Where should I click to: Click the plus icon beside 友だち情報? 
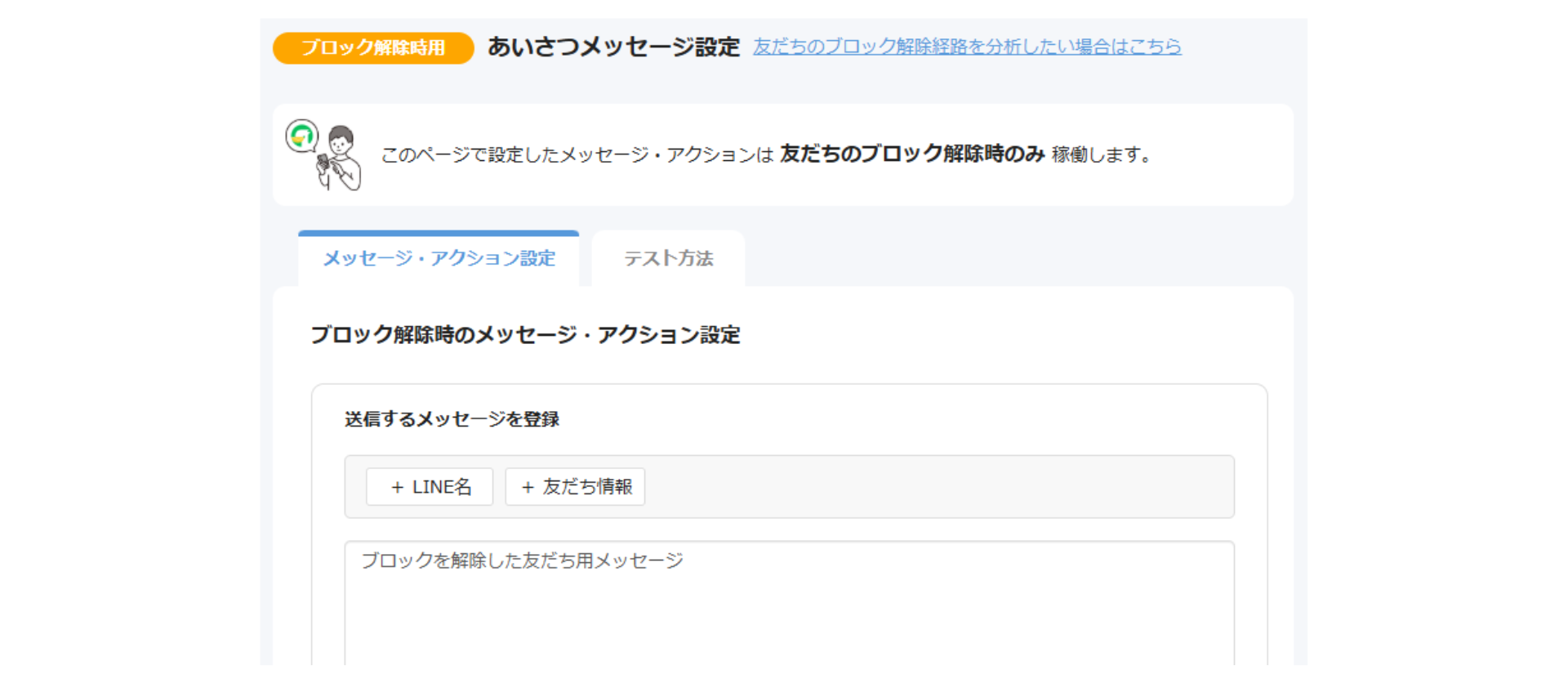[528, 488]
